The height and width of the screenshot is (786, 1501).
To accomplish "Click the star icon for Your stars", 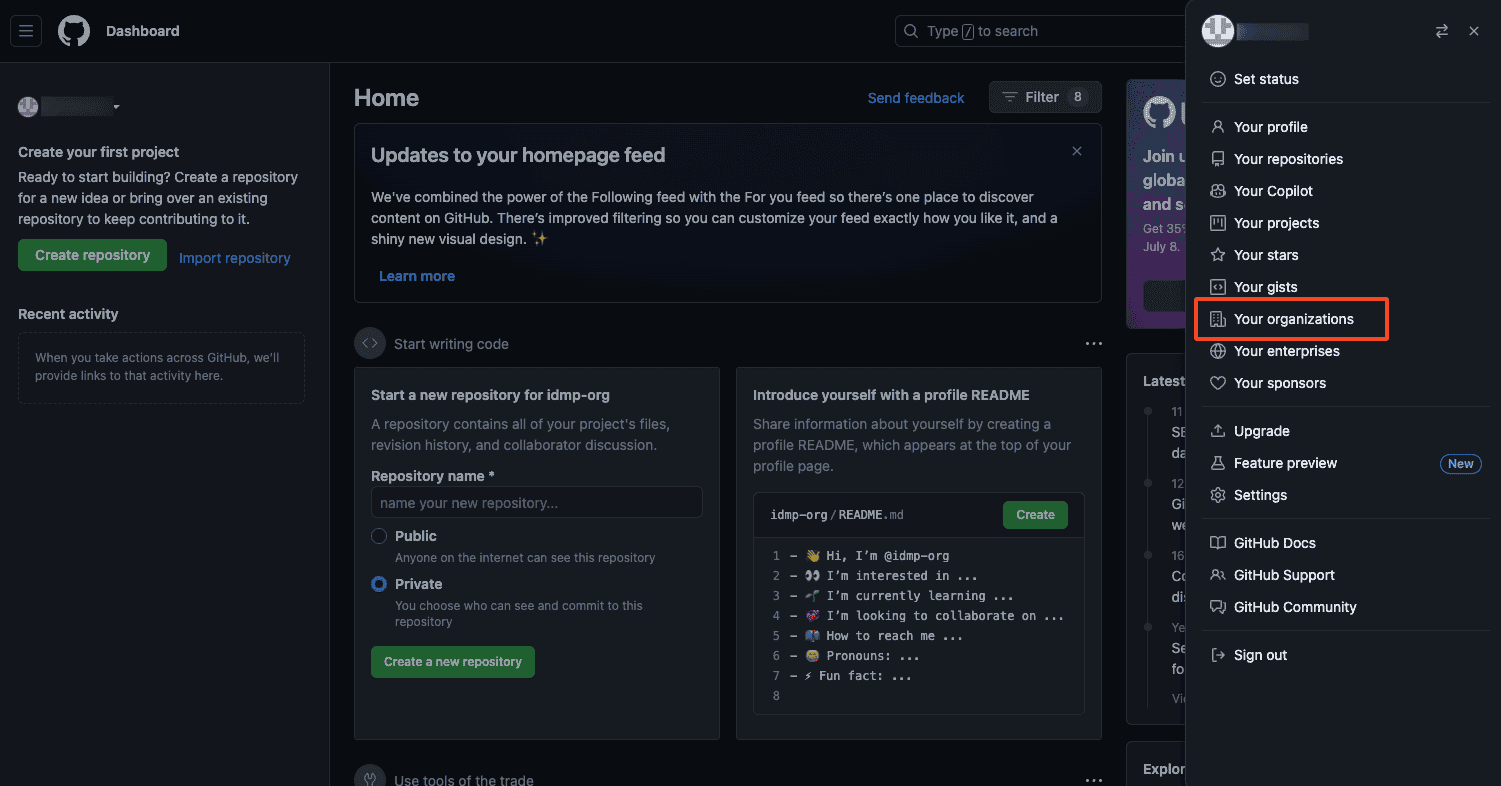I will point(1218,255).
